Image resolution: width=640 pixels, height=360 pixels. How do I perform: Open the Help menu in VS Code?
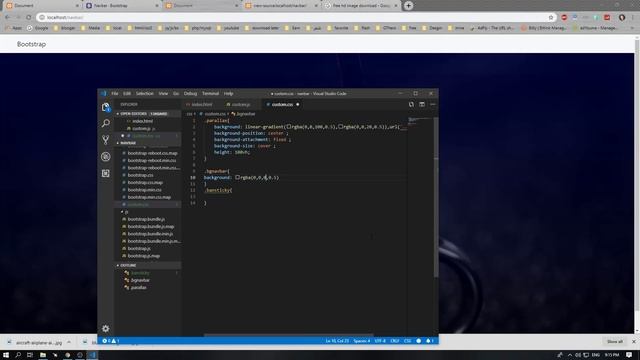229,93
